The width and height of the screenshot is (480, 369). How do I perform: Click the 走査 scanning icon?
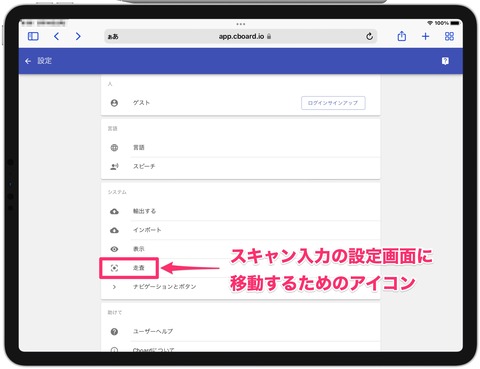point(114,268)
